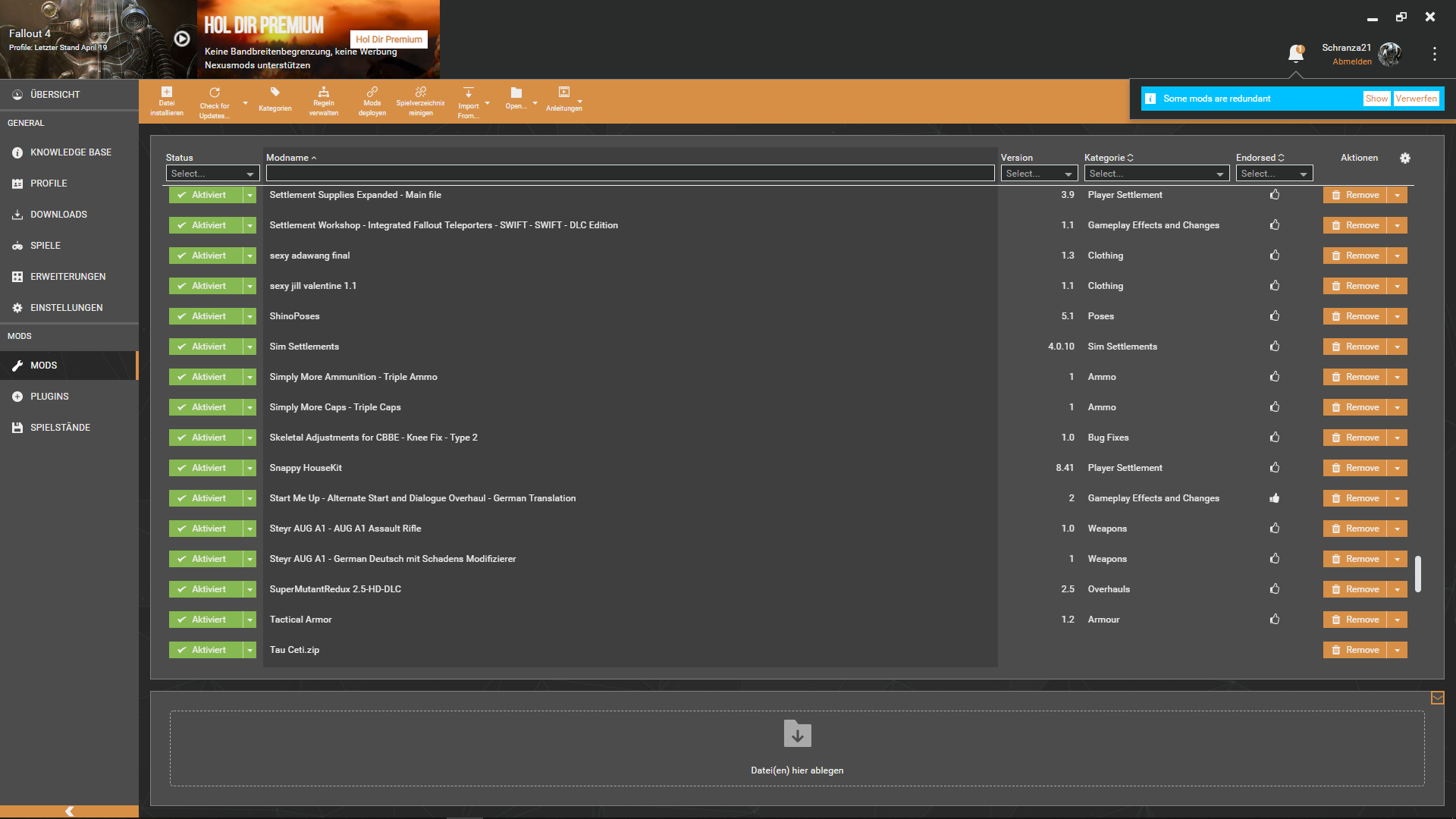Endorse Tactical Armor thumbs-up
This screenshot has width=1456, height=819.
[1275, 620]
